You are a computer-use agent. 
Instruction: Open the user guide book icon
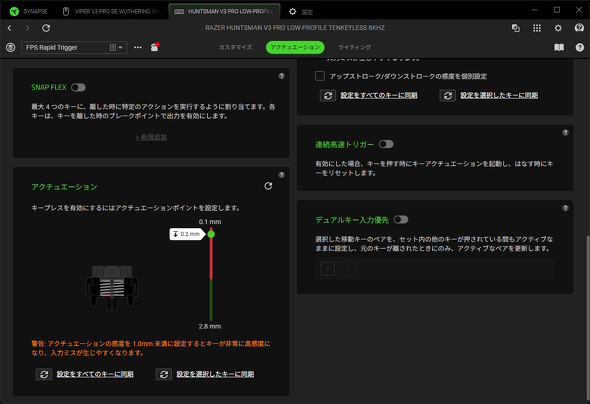pyautogui.click(x=559, y=47)
